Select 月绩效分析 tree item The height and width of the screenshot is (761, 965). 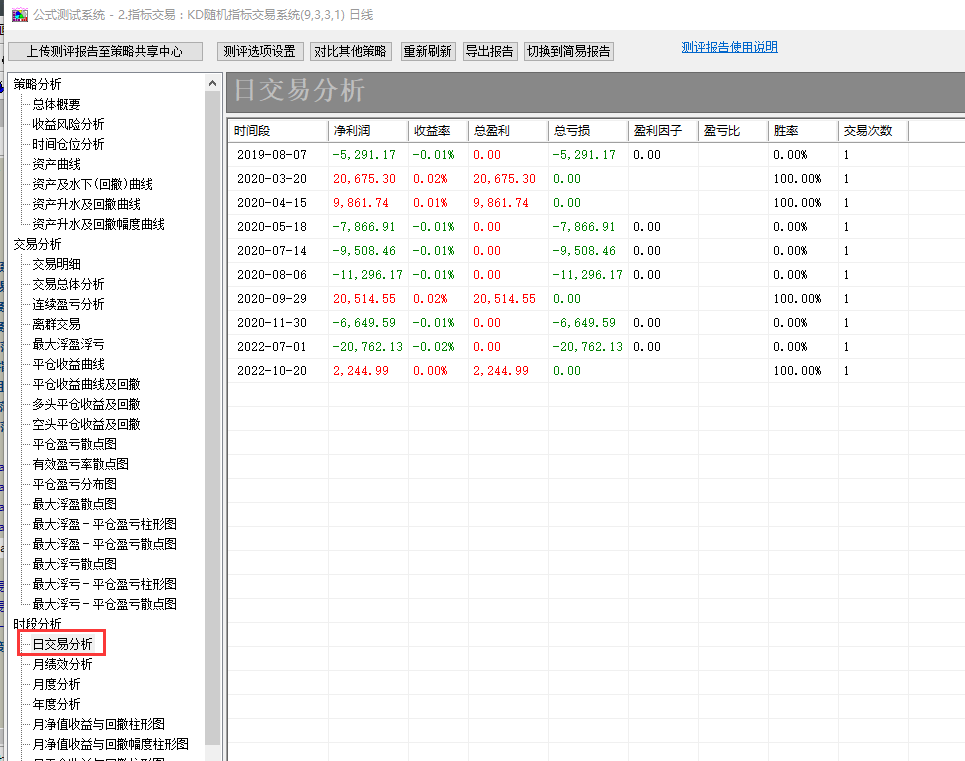(x=62, y=664)
